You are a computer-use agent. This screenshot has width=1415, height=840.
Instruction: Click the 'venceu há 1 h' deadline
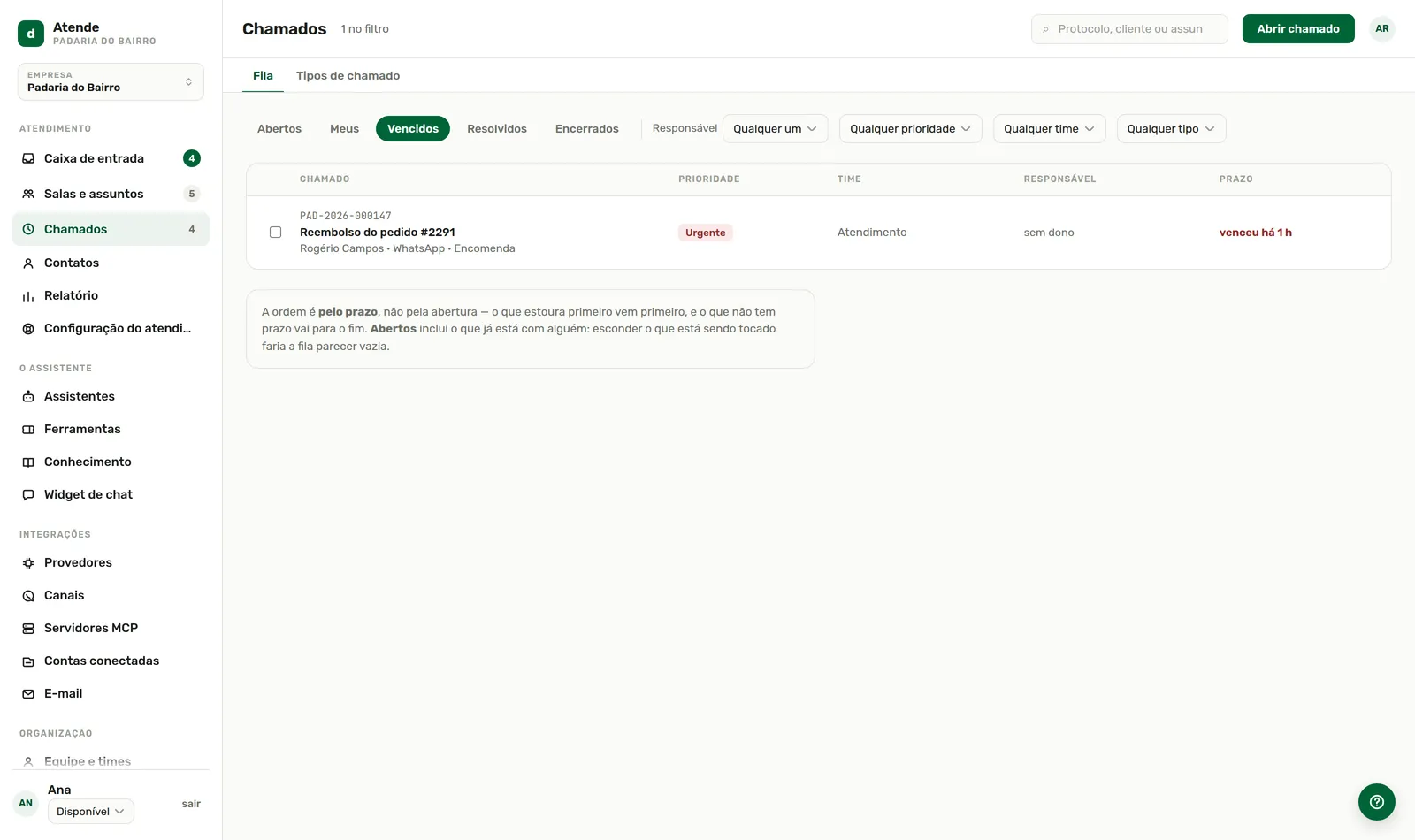pyautogui.click(x=1255, y=233)
